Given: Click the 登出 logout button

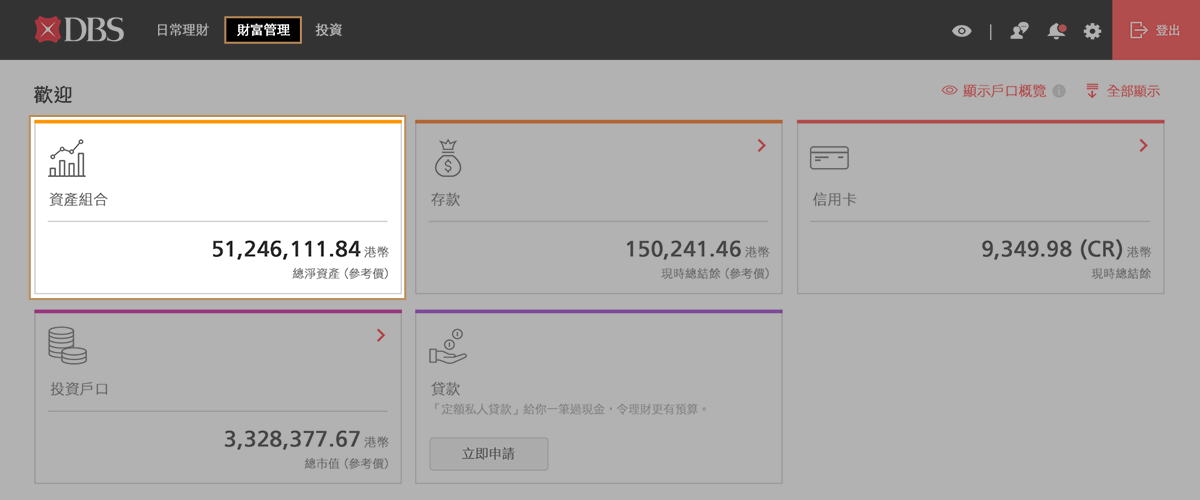Looking at the screenshot, I should pyautogui.click(x=1155, y=31).
